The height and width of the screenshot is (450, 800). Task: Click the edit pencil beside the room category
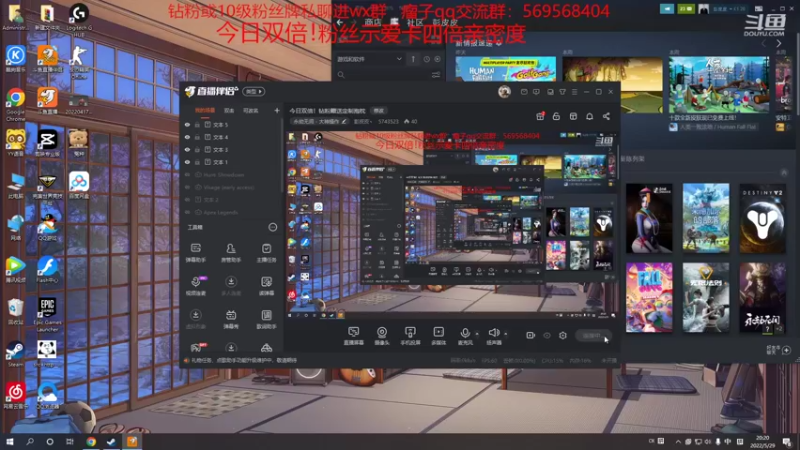point(344,121)
